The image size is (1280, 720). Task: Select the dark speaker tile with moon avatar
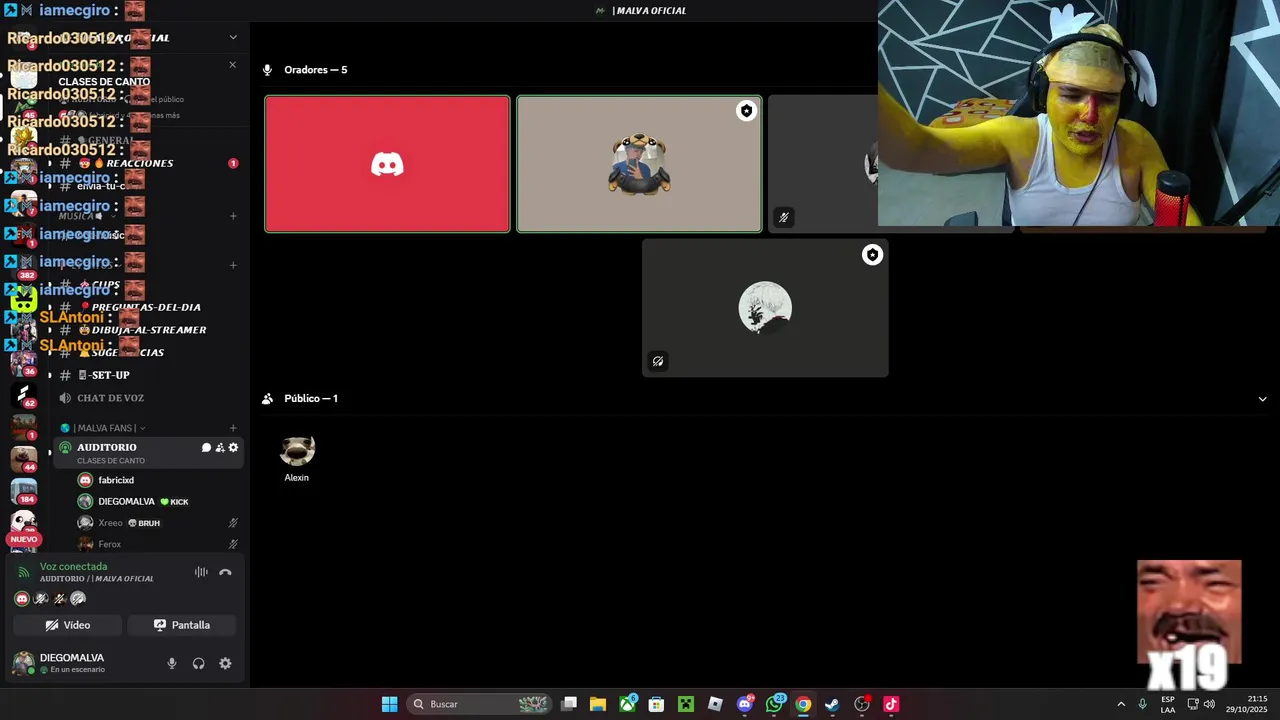pyautogui.click(x=765, y=308)
